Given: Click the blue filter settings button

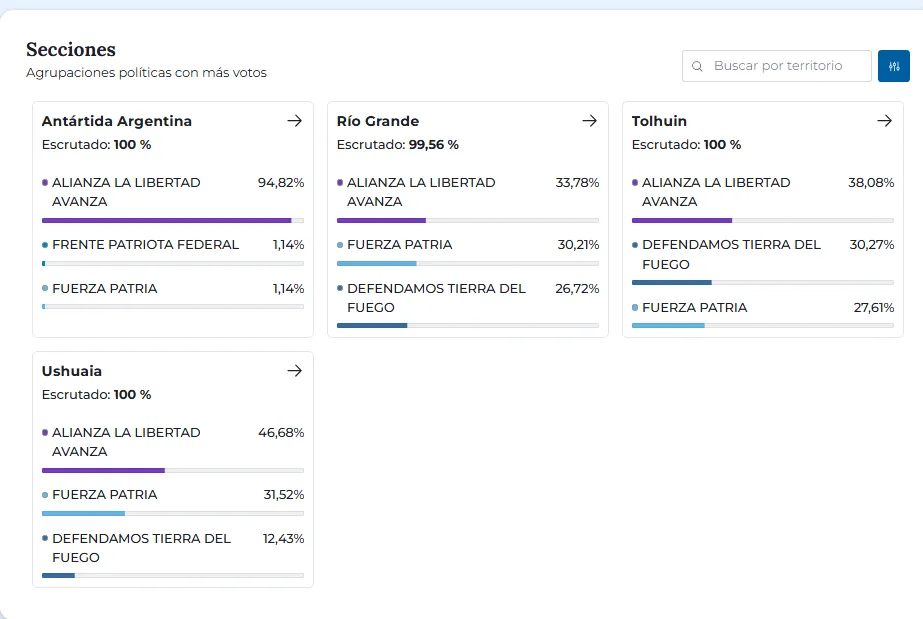Looking at the screenshot, I should [893, 66].
